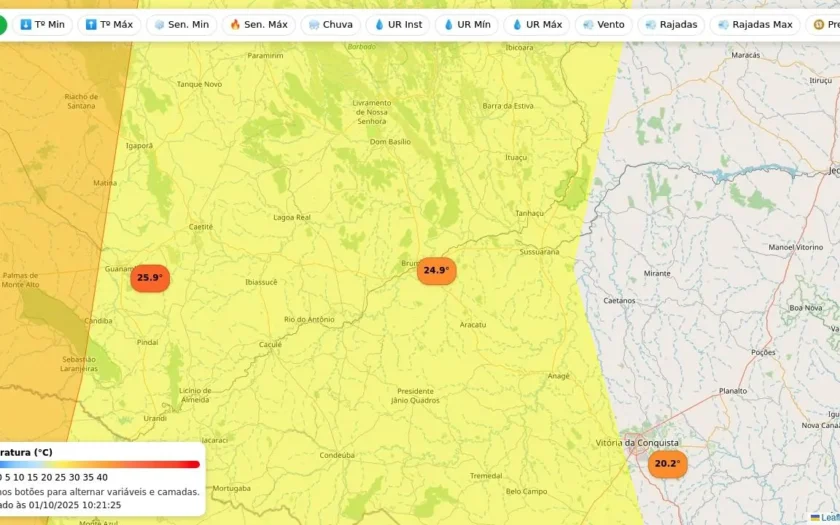Click the 25.9° station marker near Guanambi

click(x=150, y=278)
